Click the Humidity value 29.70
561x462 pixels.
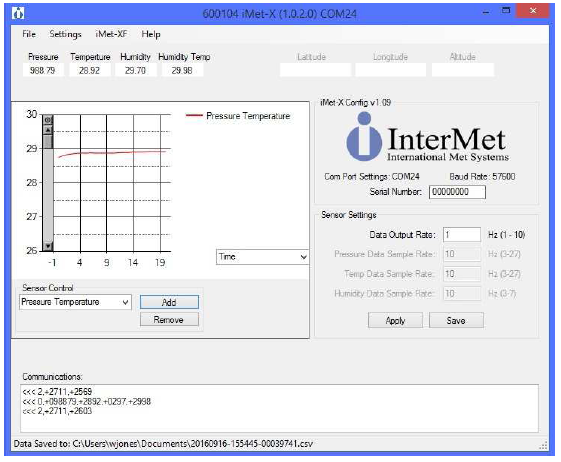tap(136, 70)
